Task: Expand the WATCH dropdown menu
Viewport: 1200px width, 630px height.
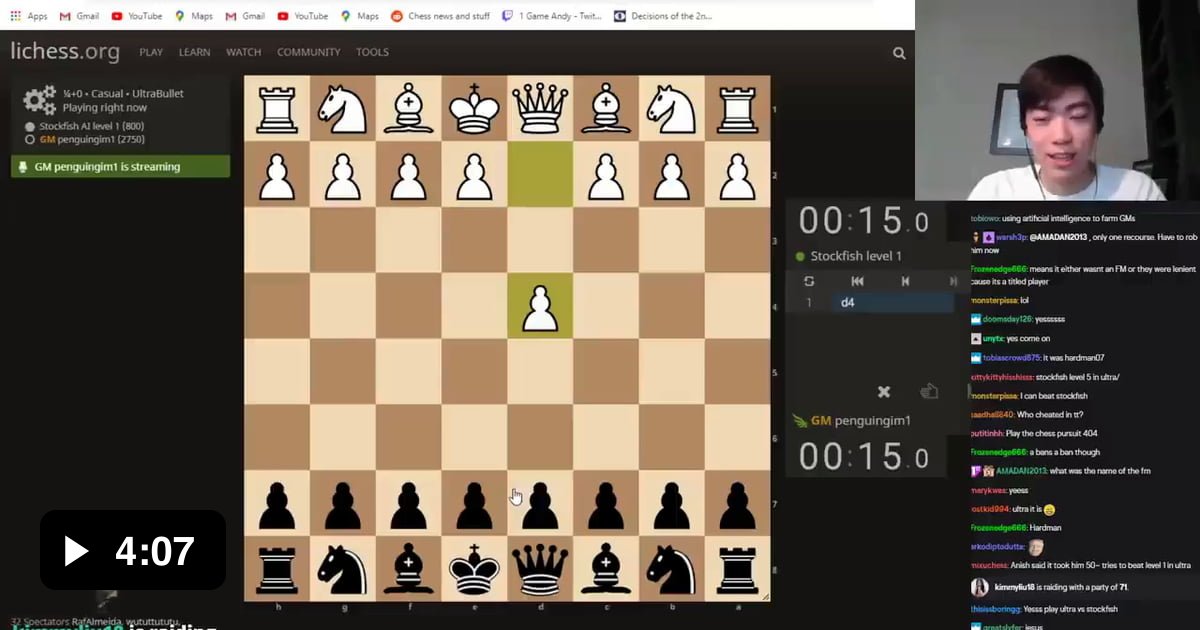Action: click(x=243, y=52)
